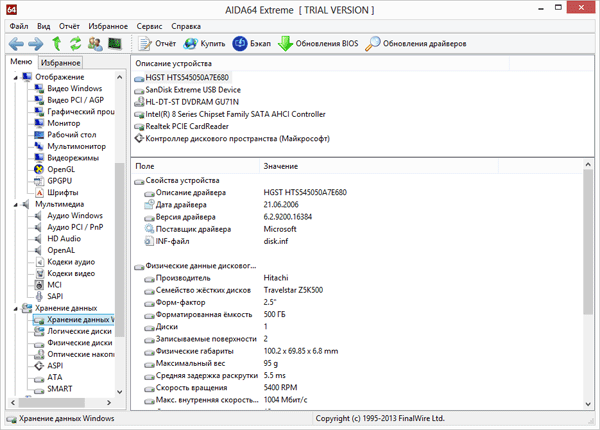Click the Поставщик драйвера row
The width and height of the screenshot is (600, 430).
220,229
